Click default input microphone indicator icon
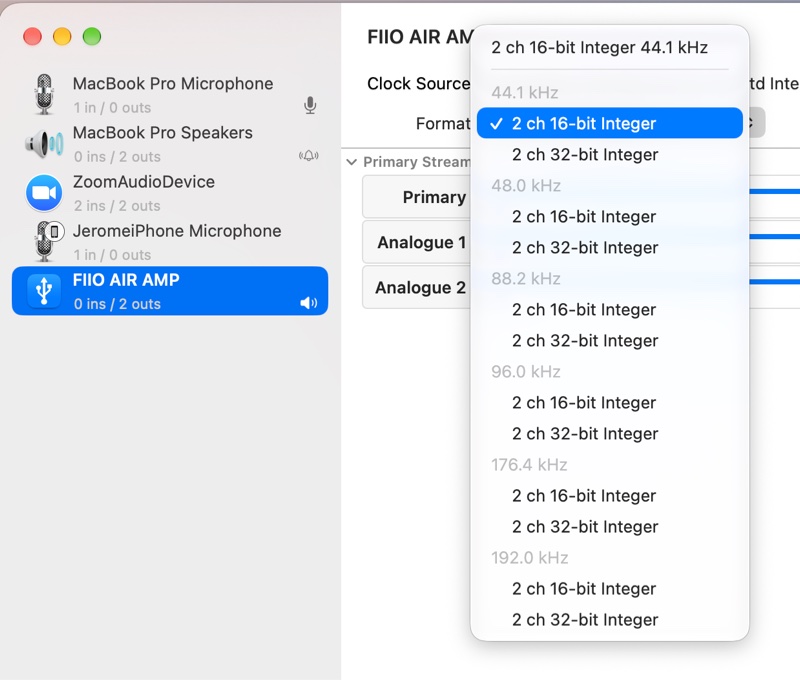 click(310, 106)
